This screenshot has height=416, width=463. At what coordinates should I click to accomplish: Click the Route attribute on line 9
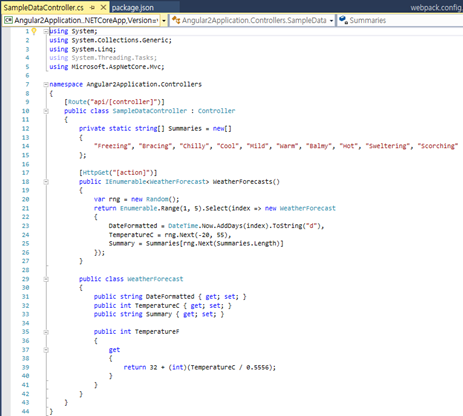77,102
